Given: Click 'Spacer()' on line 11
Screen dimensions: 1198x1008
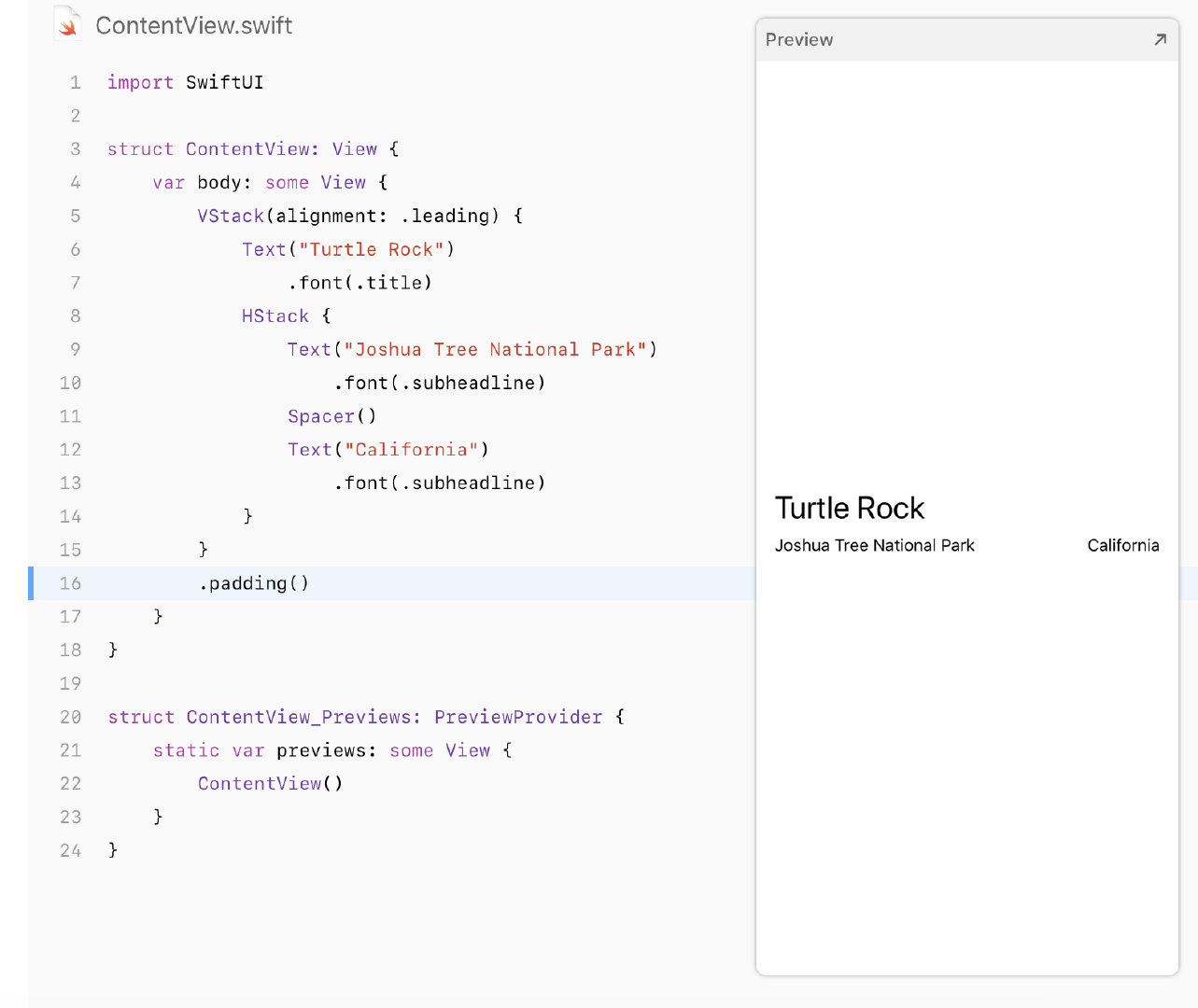Looking at the screenshot, I should point(331,416).
